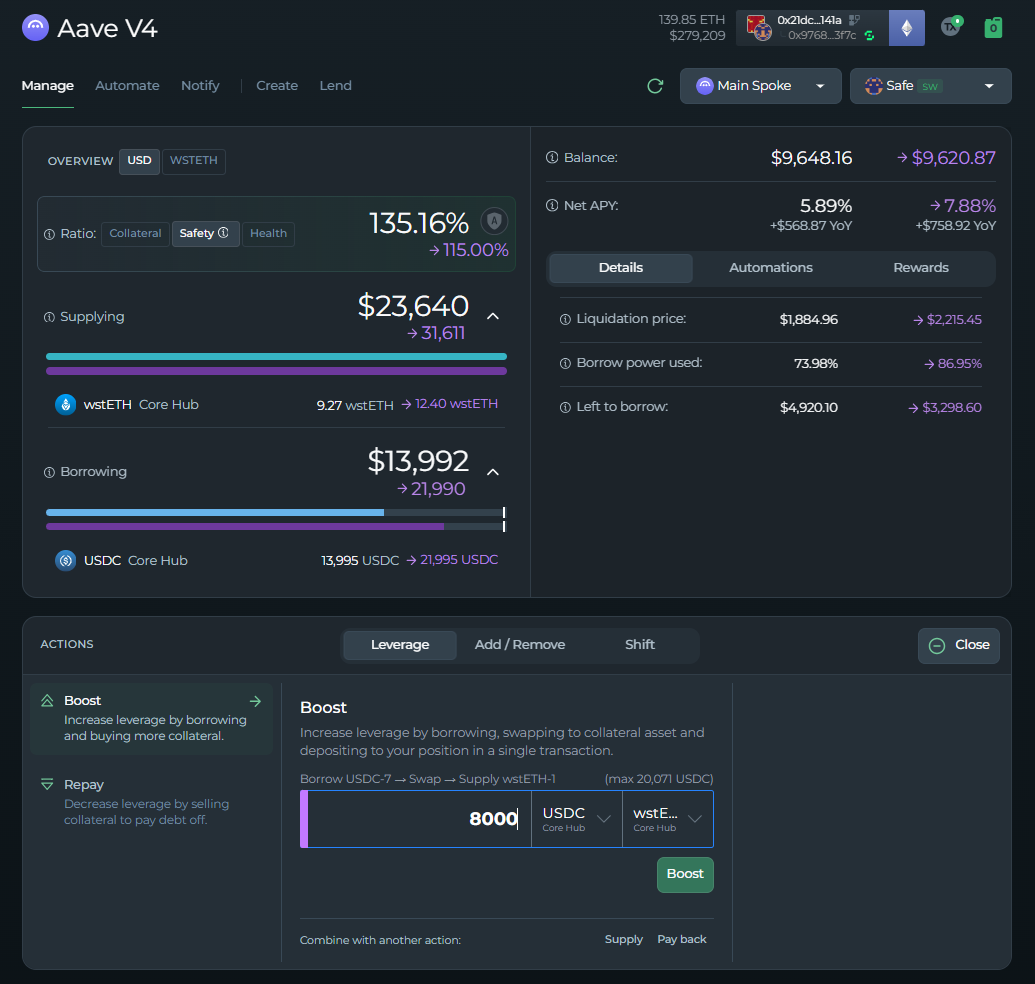
Task: Switch overview to WSTETH denomination
Action: (x=194, y=161)
